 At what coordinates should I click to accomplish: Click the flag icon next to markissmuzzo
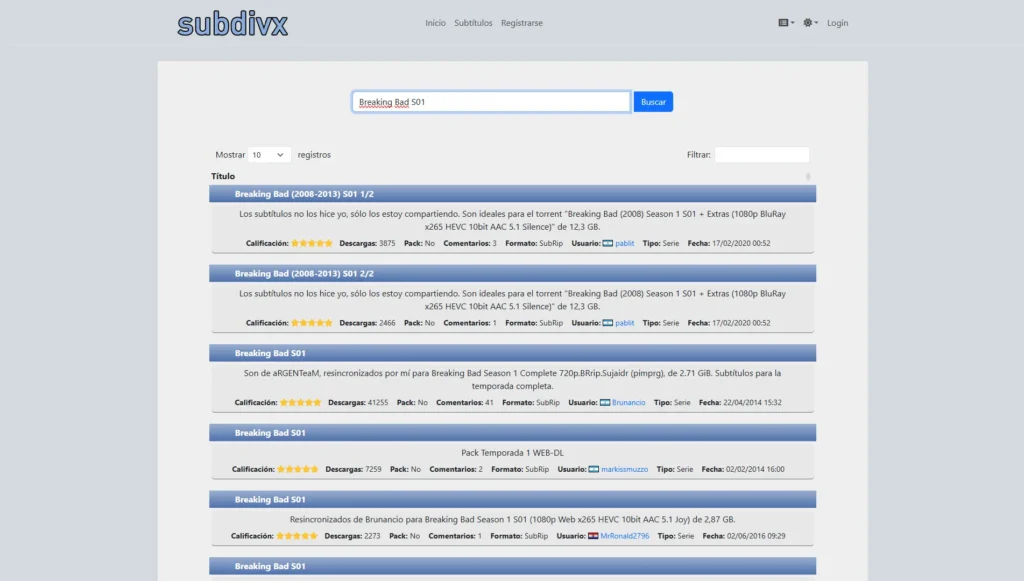(594, 469)
